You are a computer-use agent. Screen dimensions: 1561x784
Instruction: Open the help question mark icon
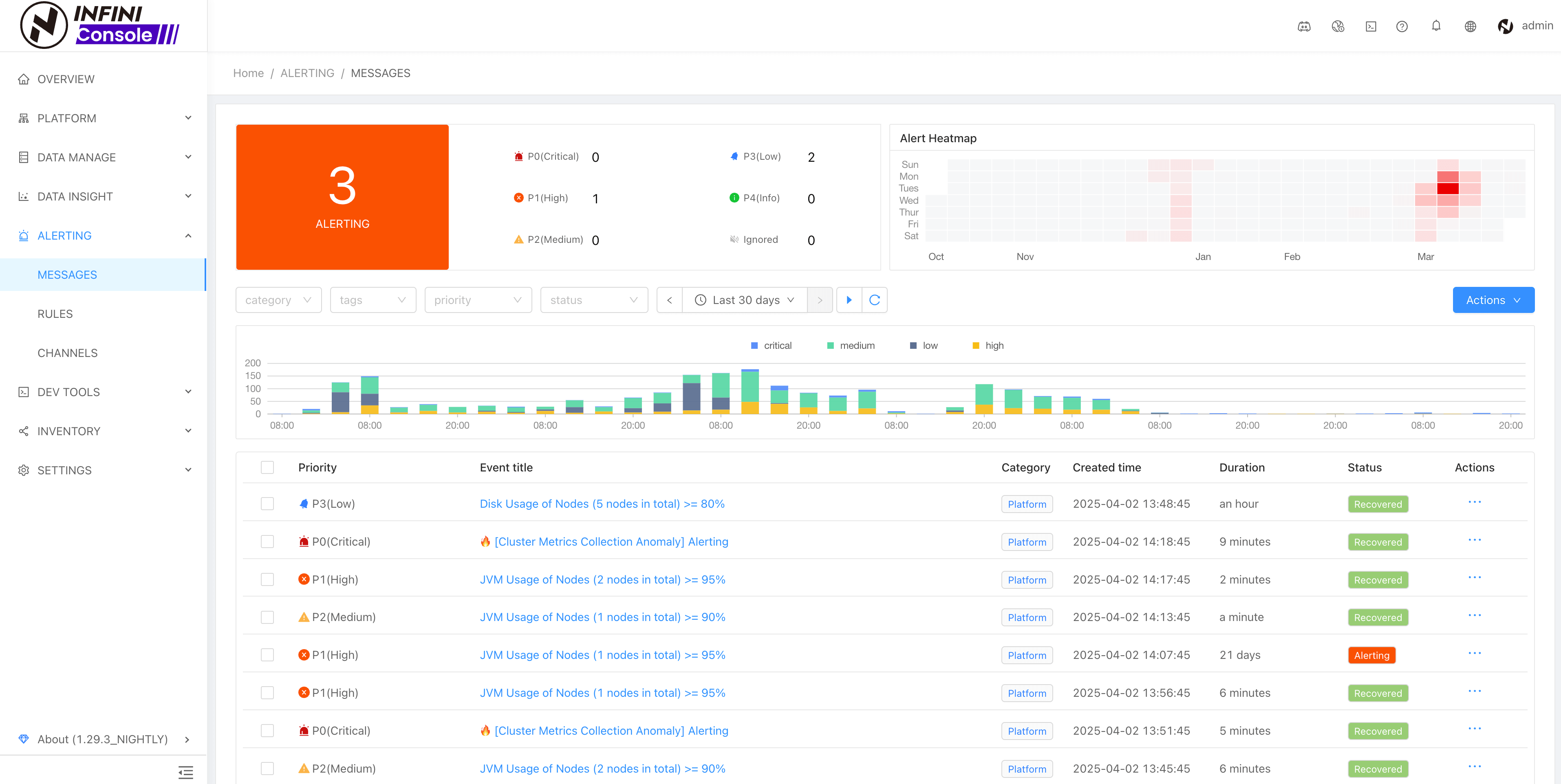click(x=1402, y=26)
